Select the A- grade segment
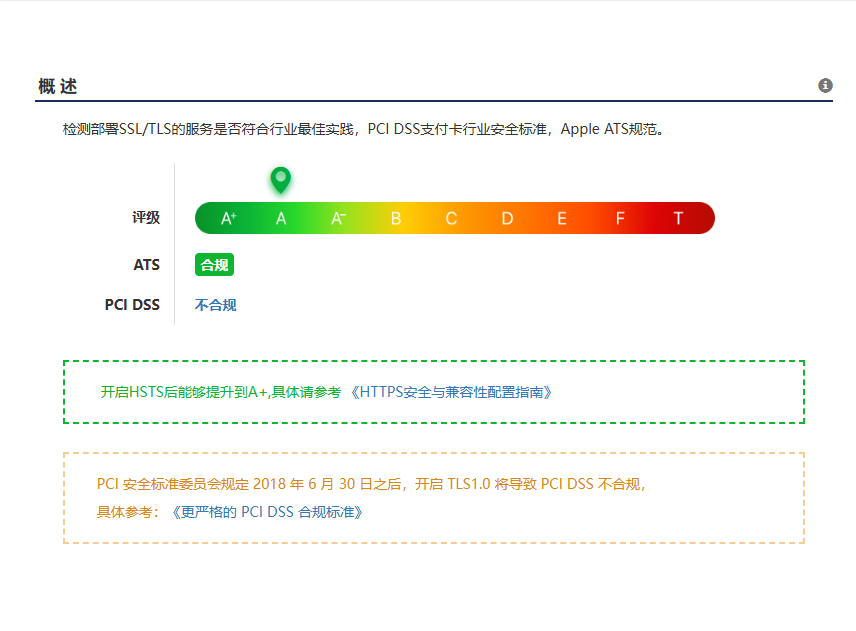 click(338, 218)
